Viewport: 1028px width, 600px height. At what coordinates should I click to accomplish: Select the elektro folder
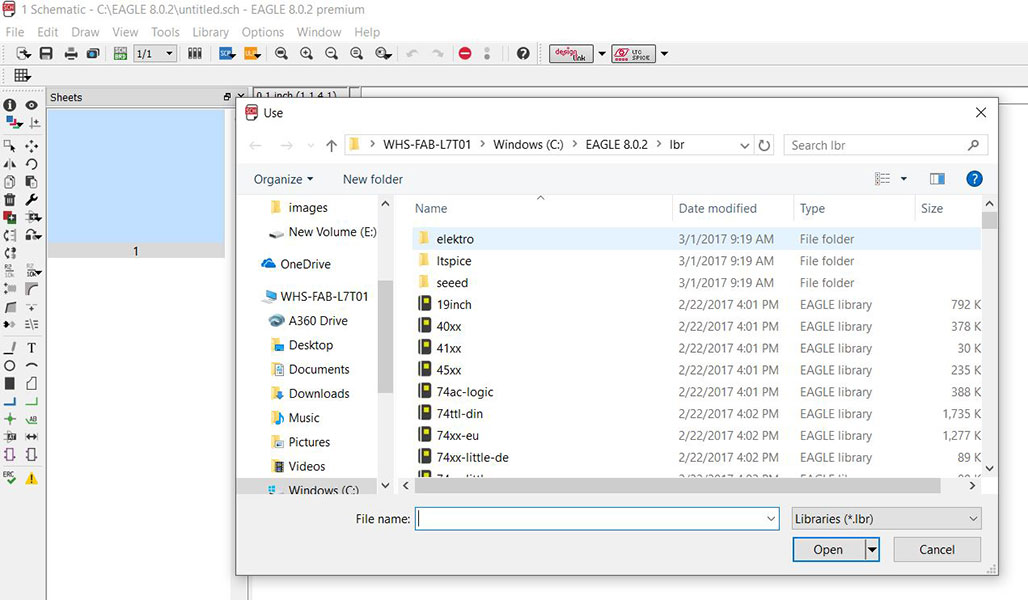[455, 239]
